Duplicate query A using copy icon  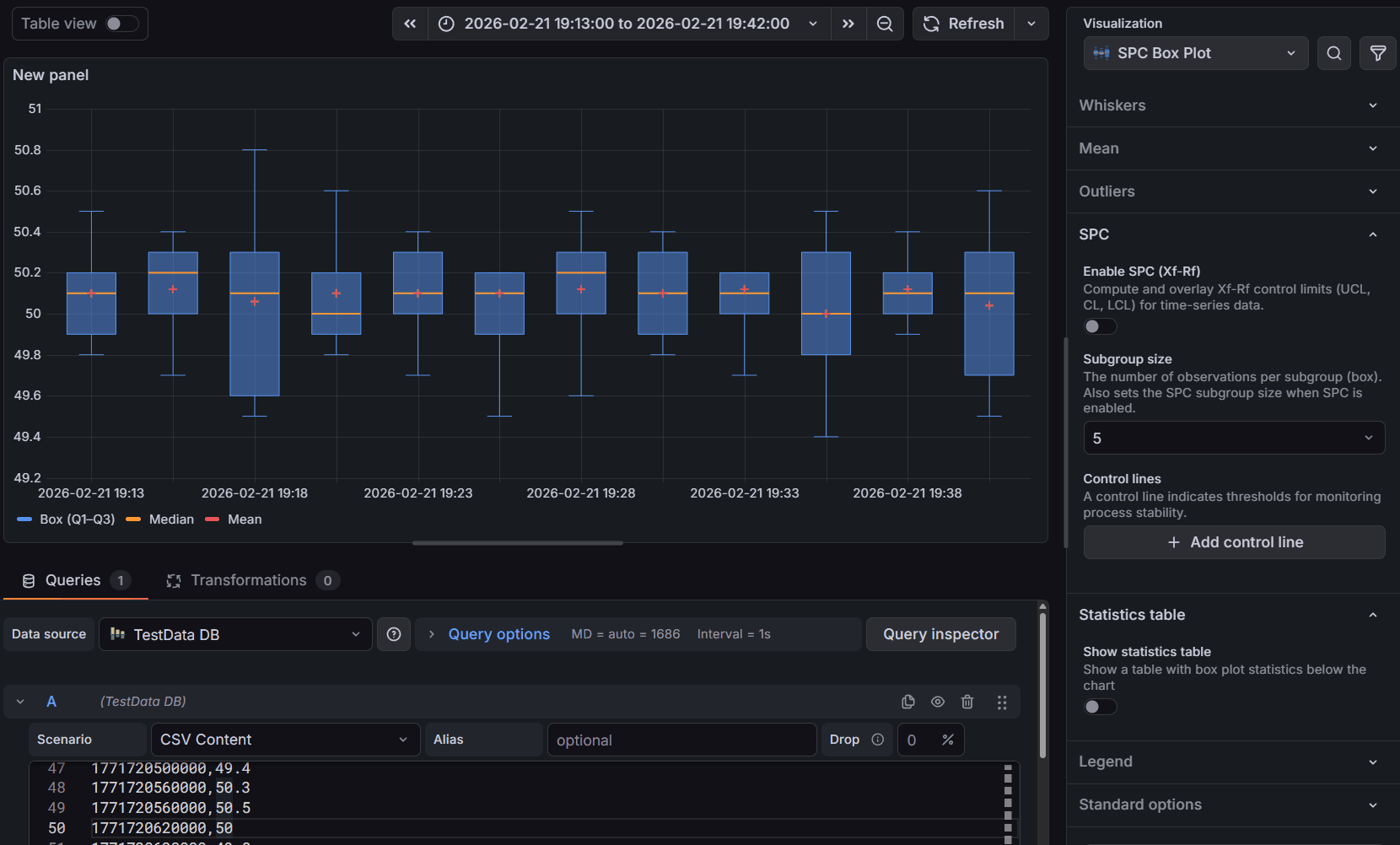coord(908,702)
